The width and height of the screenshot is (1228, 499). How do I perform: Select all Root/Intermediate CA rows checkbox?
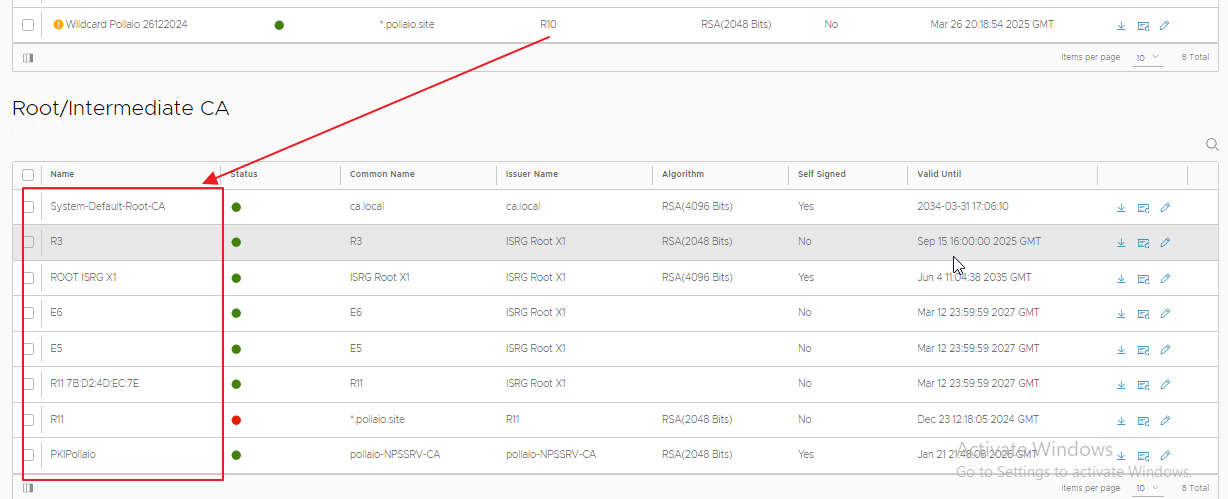point(28,174)
